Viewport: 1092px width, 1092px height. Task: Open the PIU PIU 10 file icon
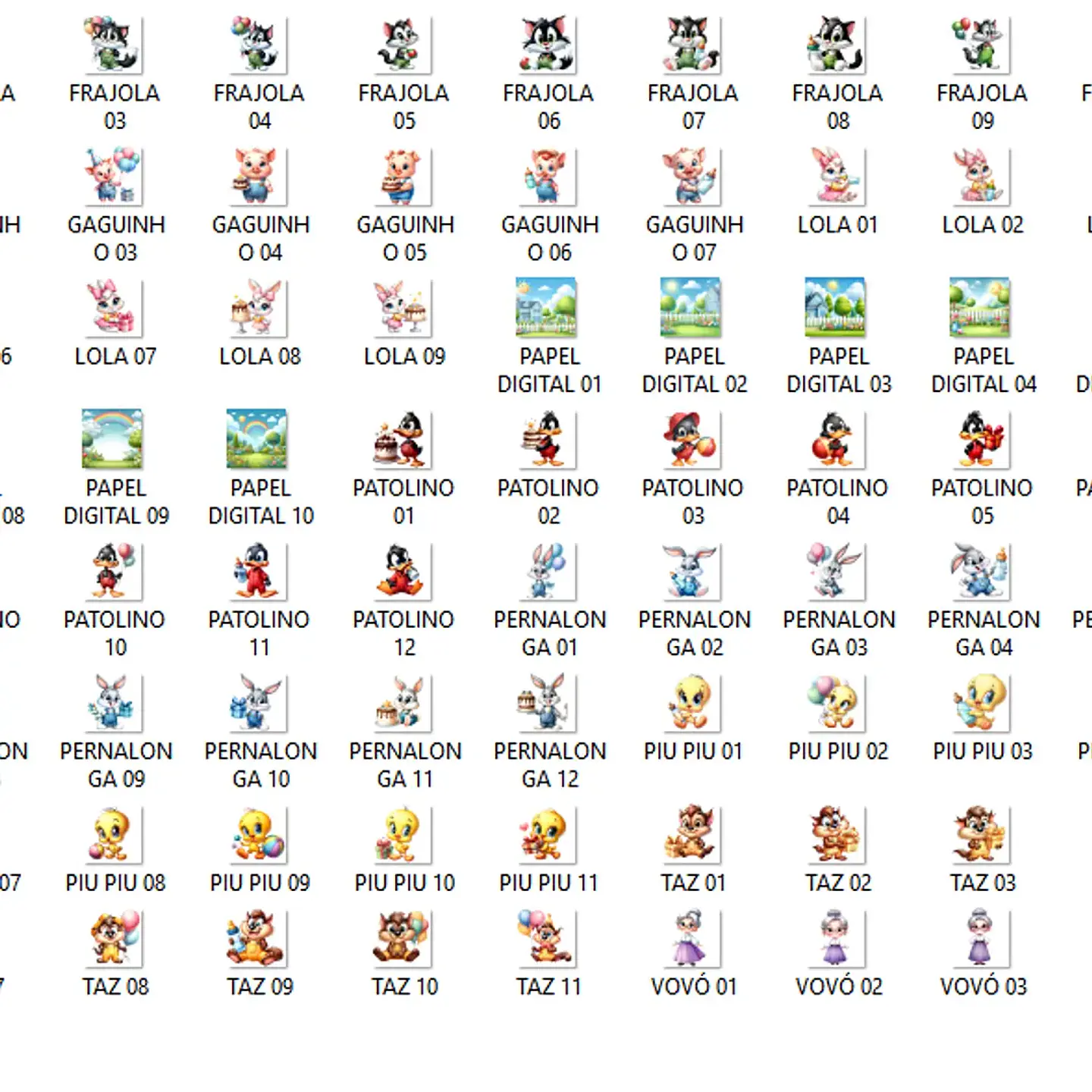tap(404, 834)
